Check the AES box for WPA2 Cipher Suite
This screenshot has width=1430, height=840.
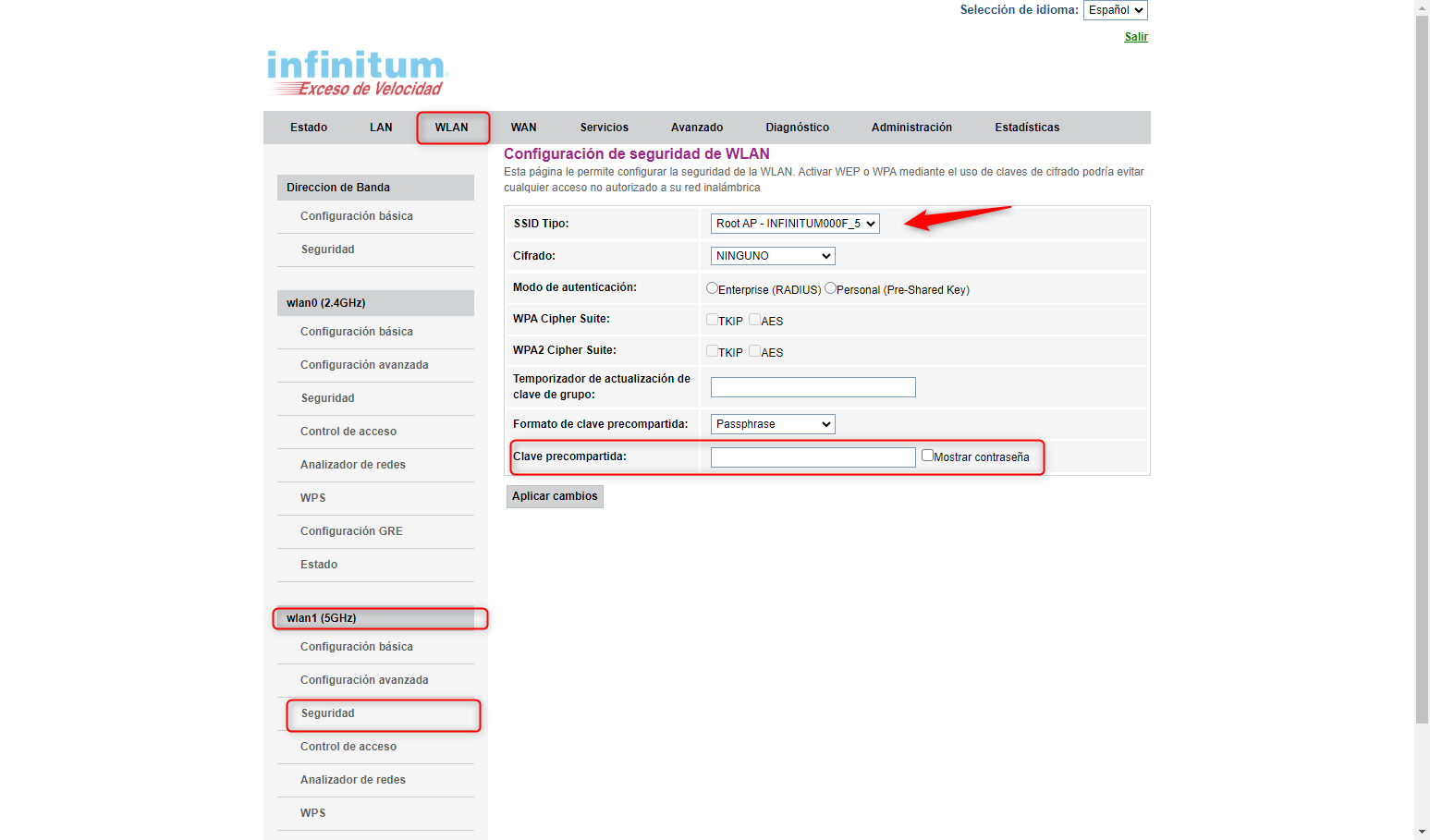754,351
